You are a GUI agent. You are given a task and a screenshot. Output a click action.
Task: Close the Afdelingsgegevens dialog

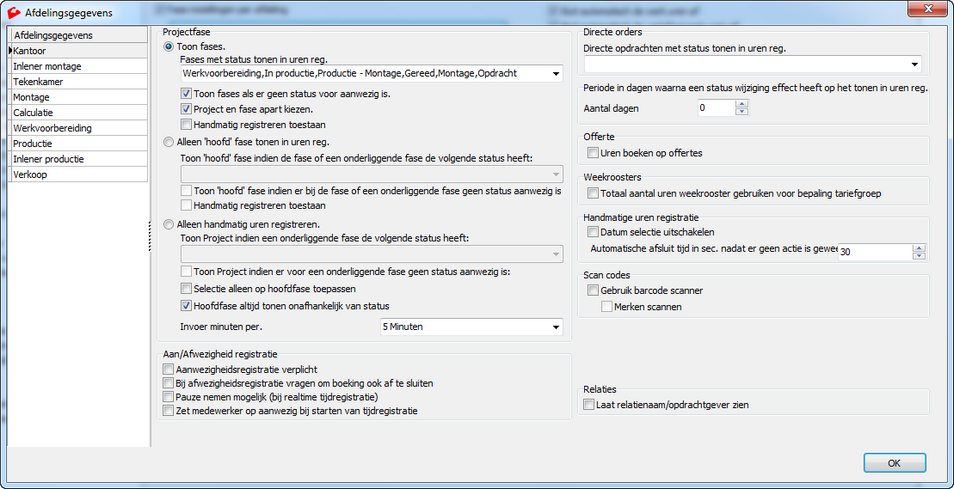click(928, 8)
